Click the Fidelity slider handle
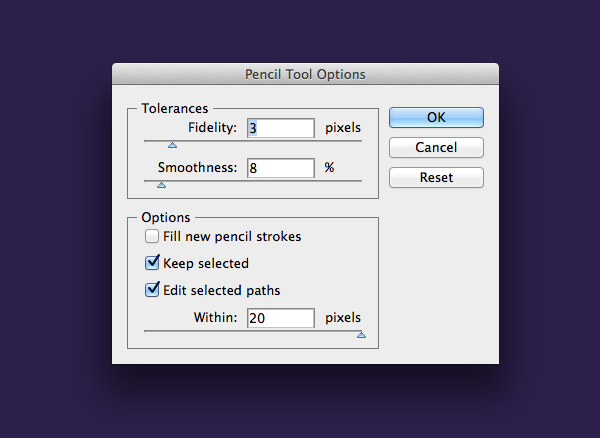The width and height of the screenshot is (600, 438). coord(172,145)
